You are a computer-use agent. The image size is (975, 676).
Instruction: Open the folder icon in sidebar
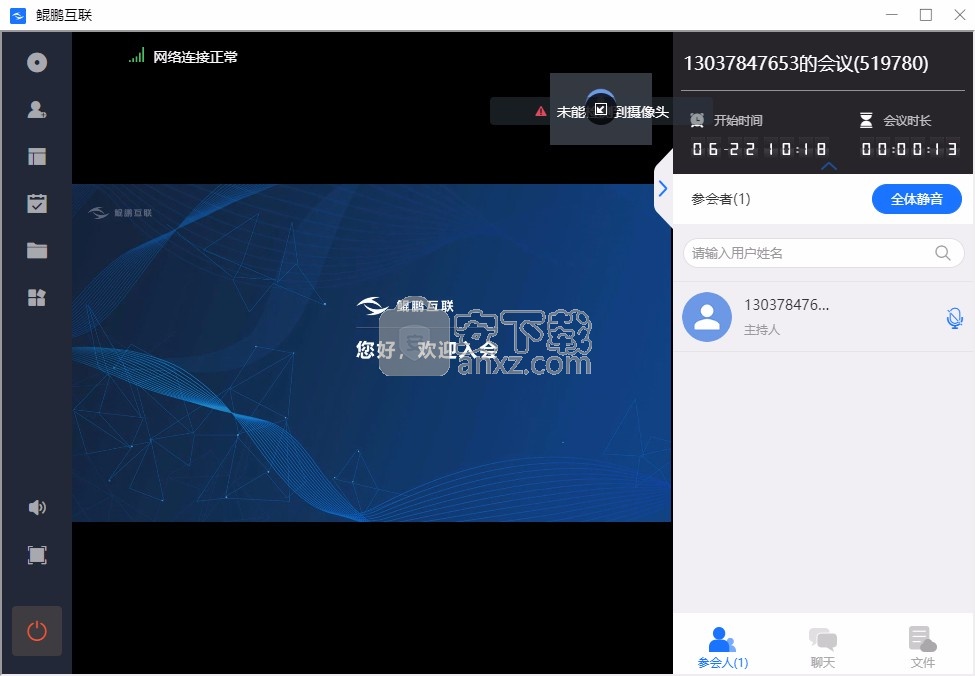[x=37, y=251]
